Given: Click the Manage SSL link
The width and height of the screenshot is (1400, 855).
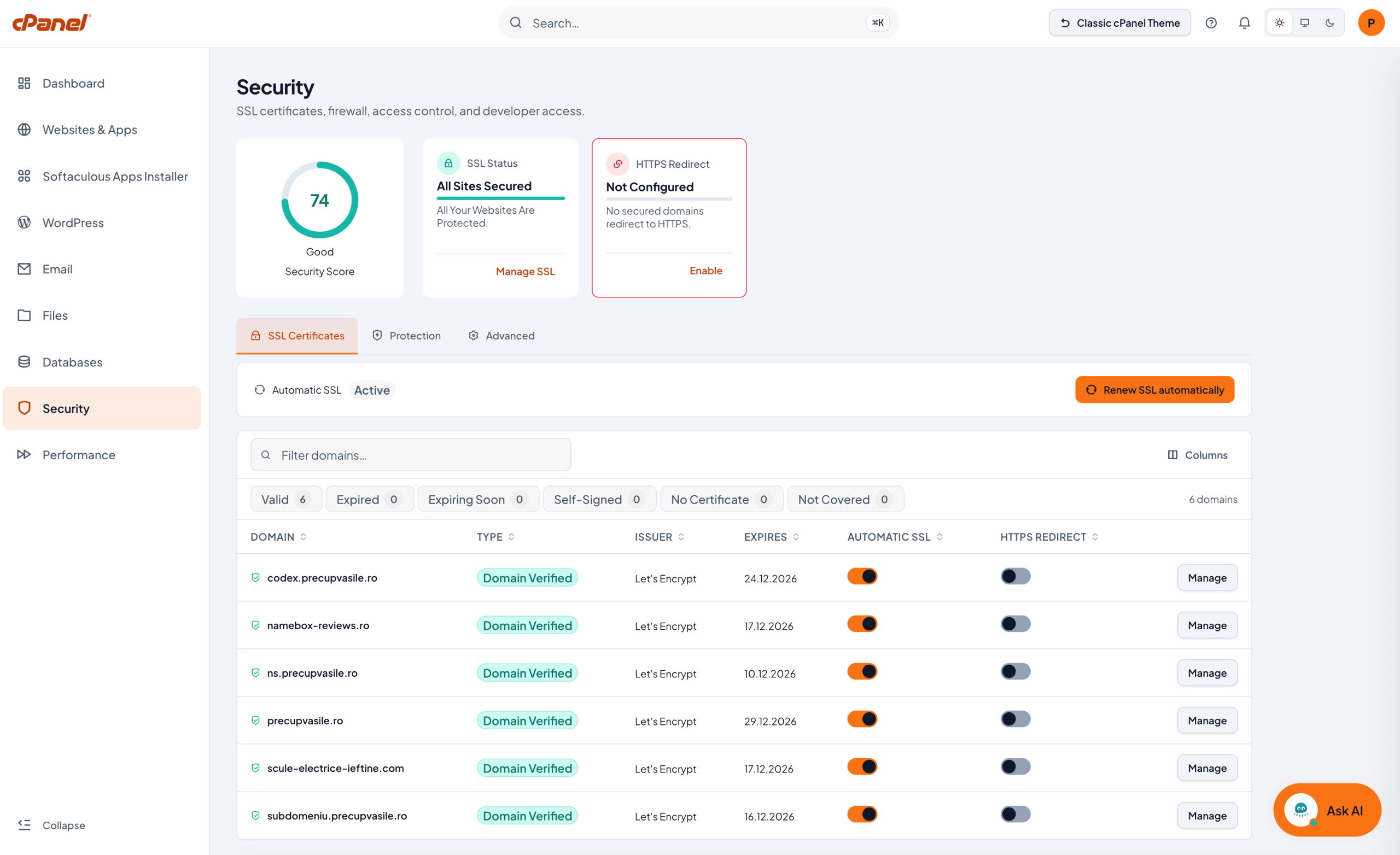Looking at the screenshot, I should coord(525,272).
